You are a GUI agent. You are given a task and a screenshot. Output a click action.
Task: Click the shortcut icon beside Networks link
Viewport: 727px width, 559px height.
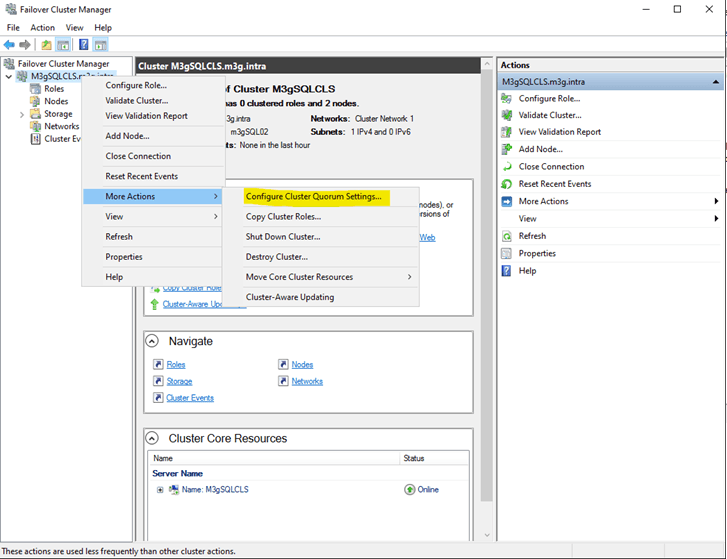(283, 381)
